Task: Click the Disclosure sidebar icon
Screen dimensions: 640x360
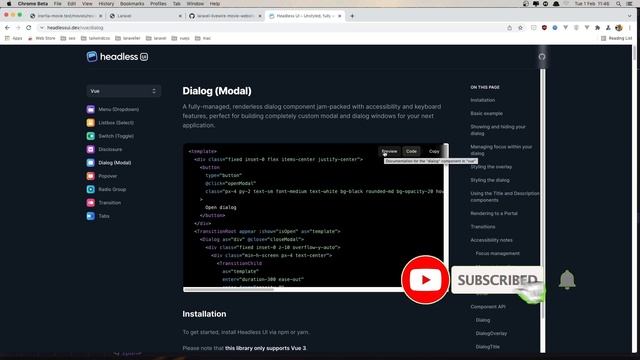Action: pos(91,149)
